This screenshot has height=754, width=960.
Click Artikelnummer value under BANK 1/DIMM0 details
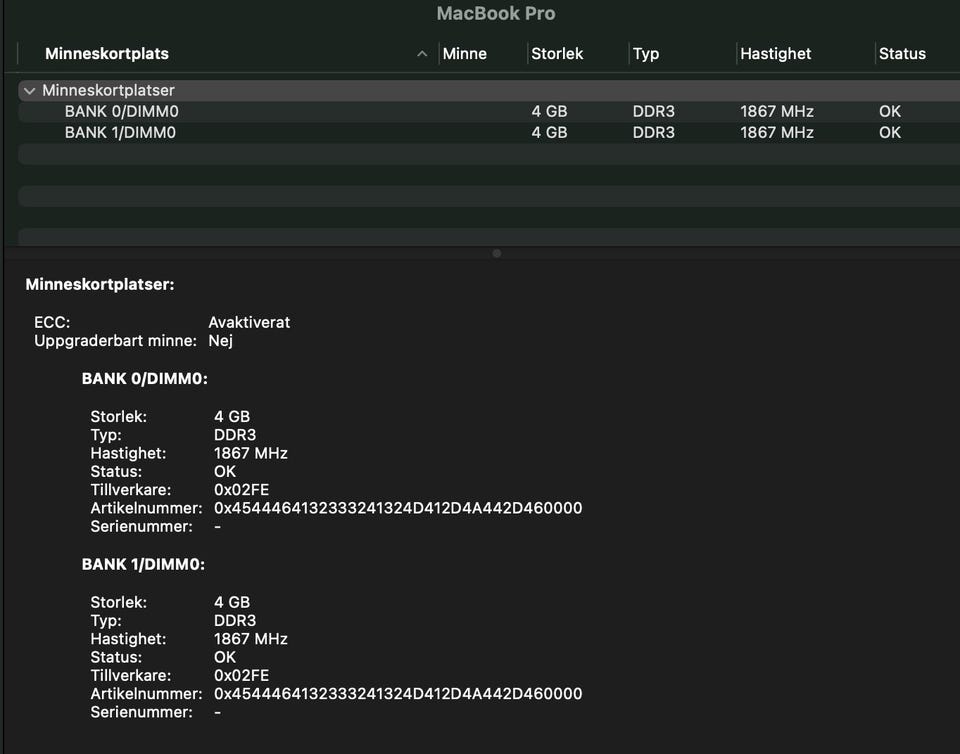[398, 694]
